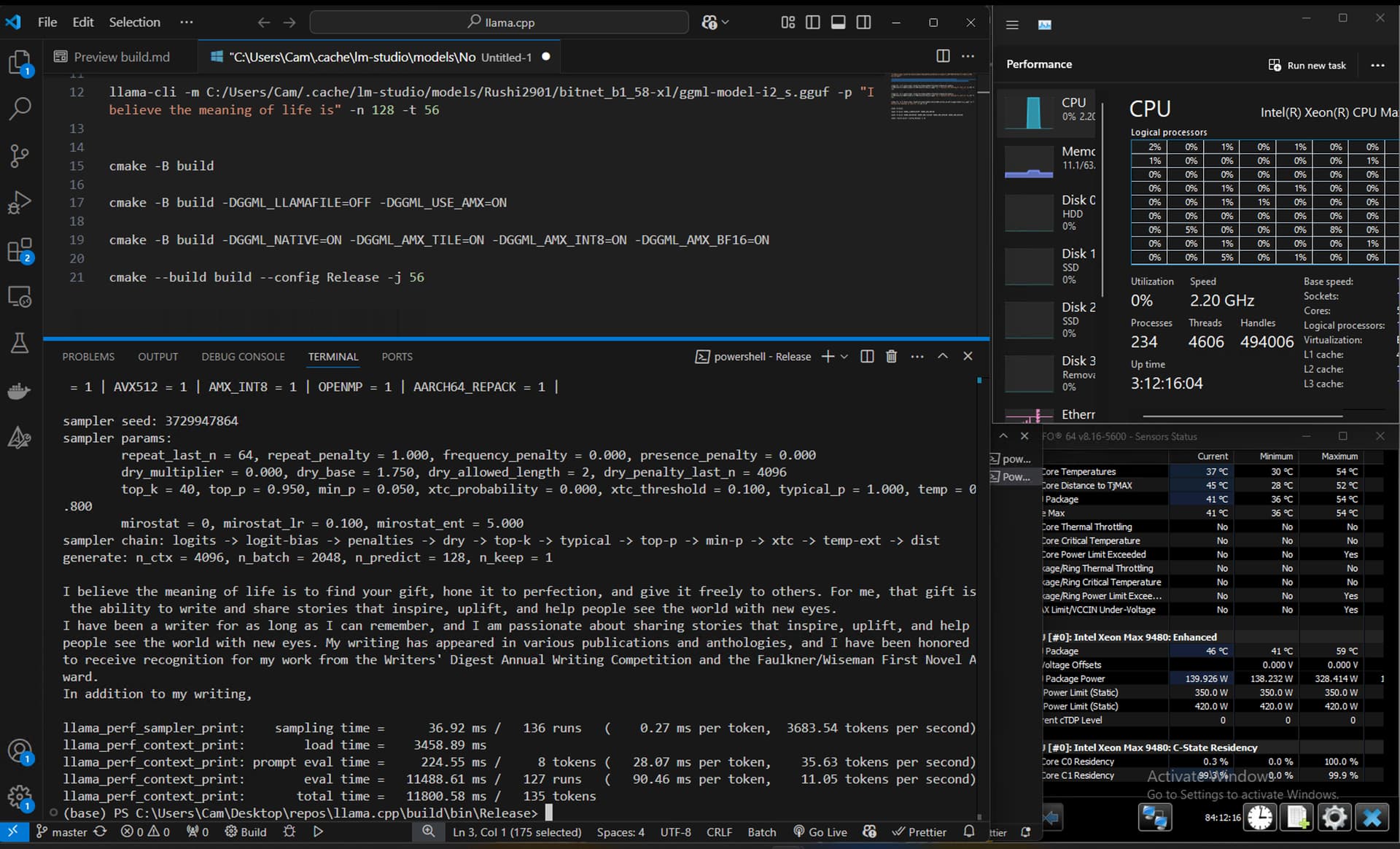This screenshot has width=1400, height=849.
Task: Maximize terminal panel with chevron up
Action: [x=943, y=356]
